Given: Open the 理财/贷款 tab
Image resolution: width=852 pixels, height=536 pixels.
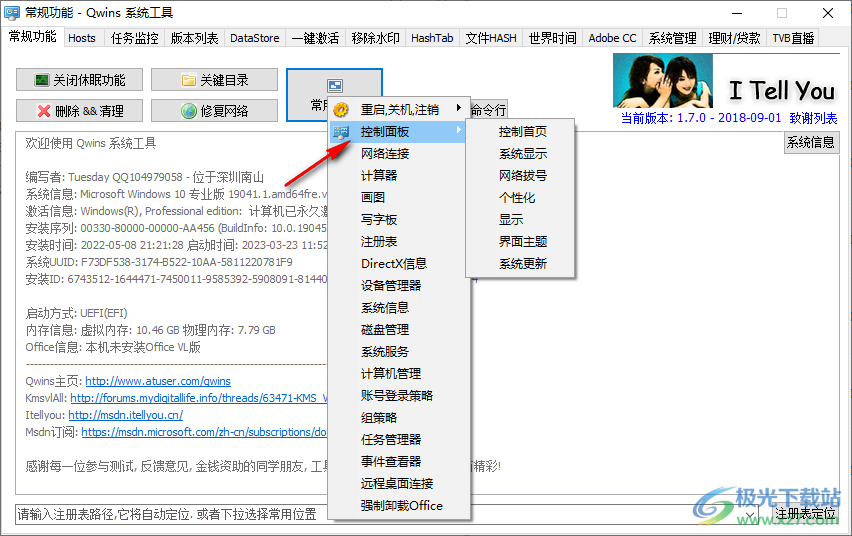Looking at the screenshot, I should pyautogui.click(x=734, y=38).
